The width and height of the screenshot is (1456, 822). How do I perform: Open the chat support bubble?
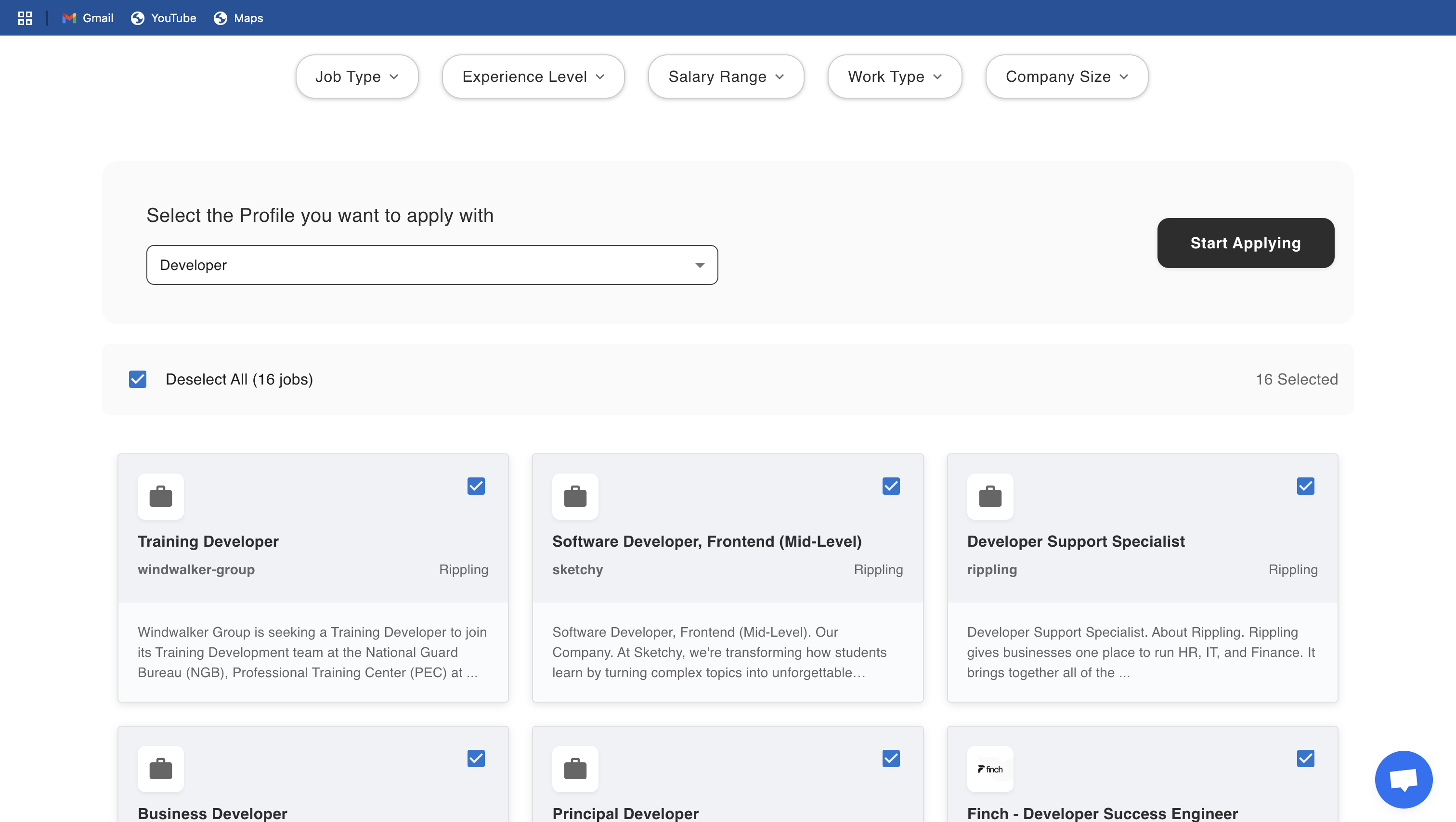click(x=1404, y=779)
